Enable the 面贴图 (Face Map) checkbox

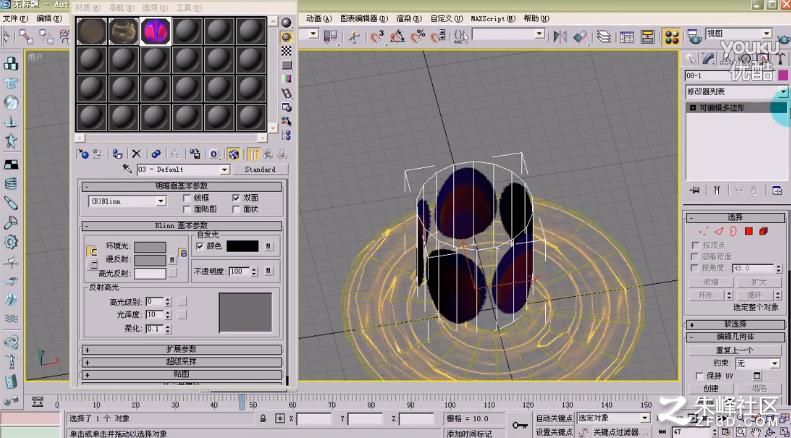(187, 208)
